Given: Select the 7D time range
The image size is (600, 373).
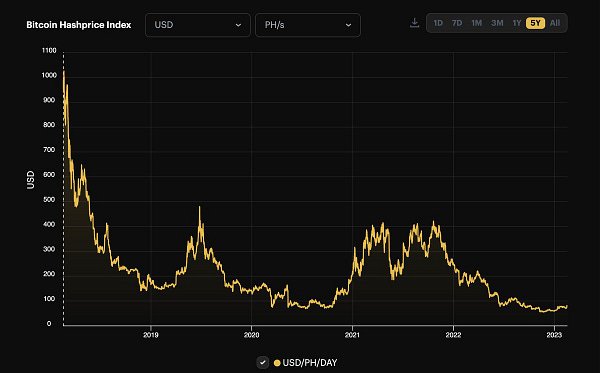Looking at the screenshot, I should tap(457, 23).
